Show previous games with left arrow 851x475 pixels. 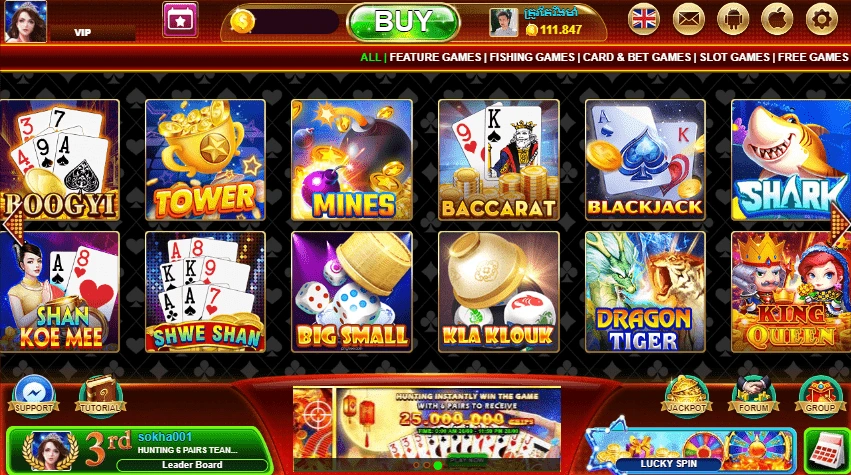pos(12,224)
